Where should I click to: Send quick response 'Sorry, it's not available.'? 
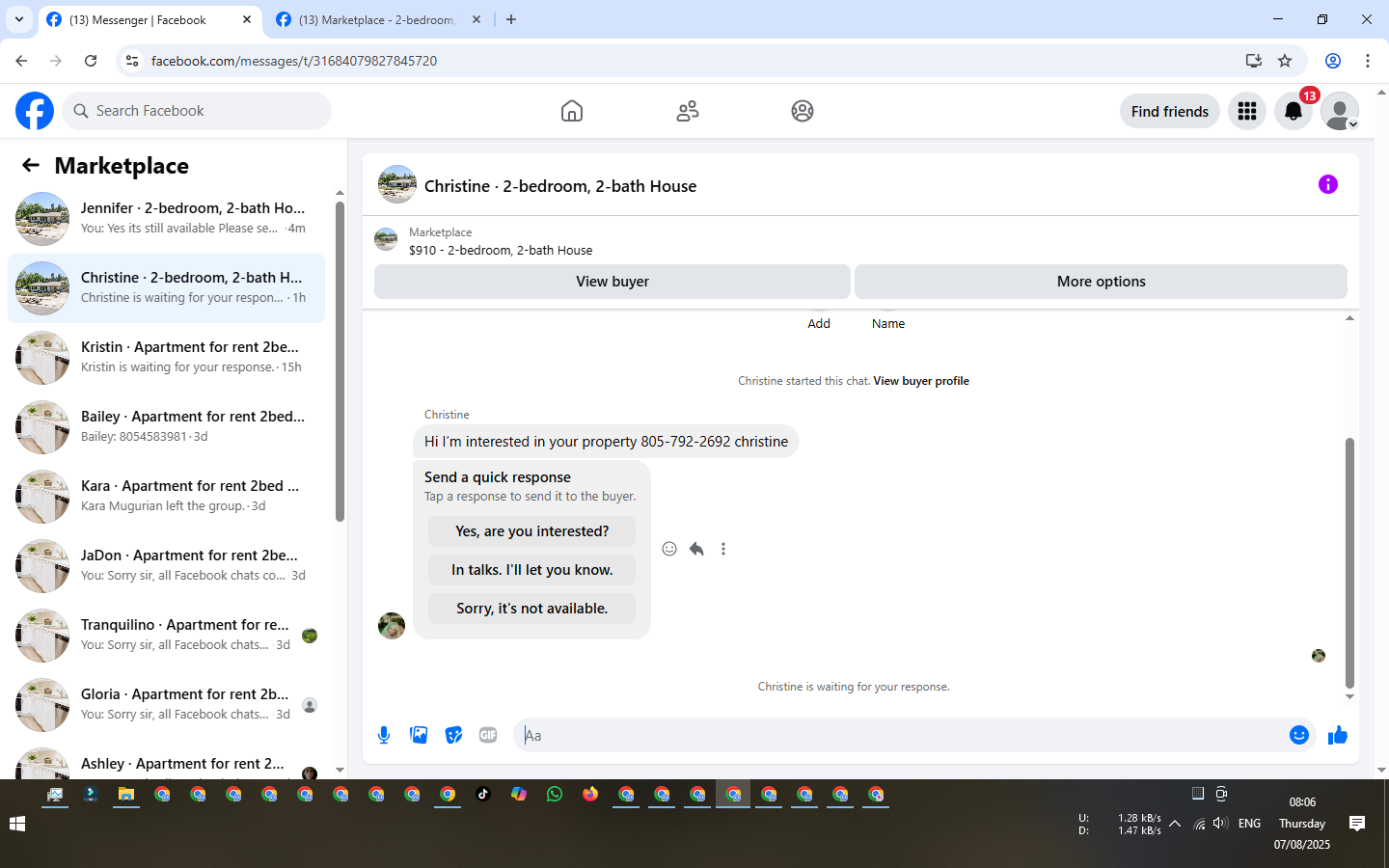point(532,609)
